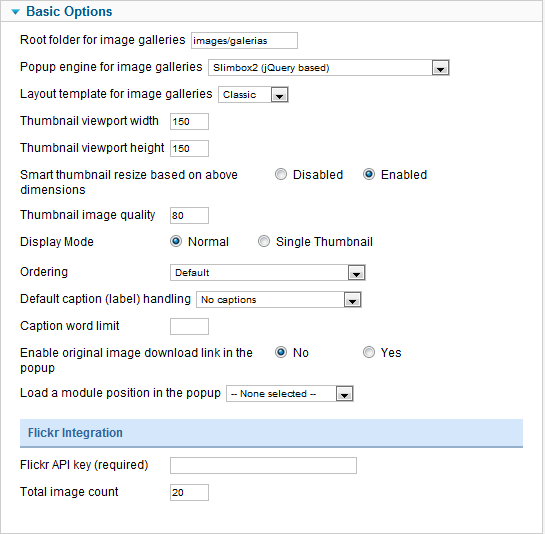The image size is (545, 534).
Task: Click the Total image count field
Action: (189, 492)
